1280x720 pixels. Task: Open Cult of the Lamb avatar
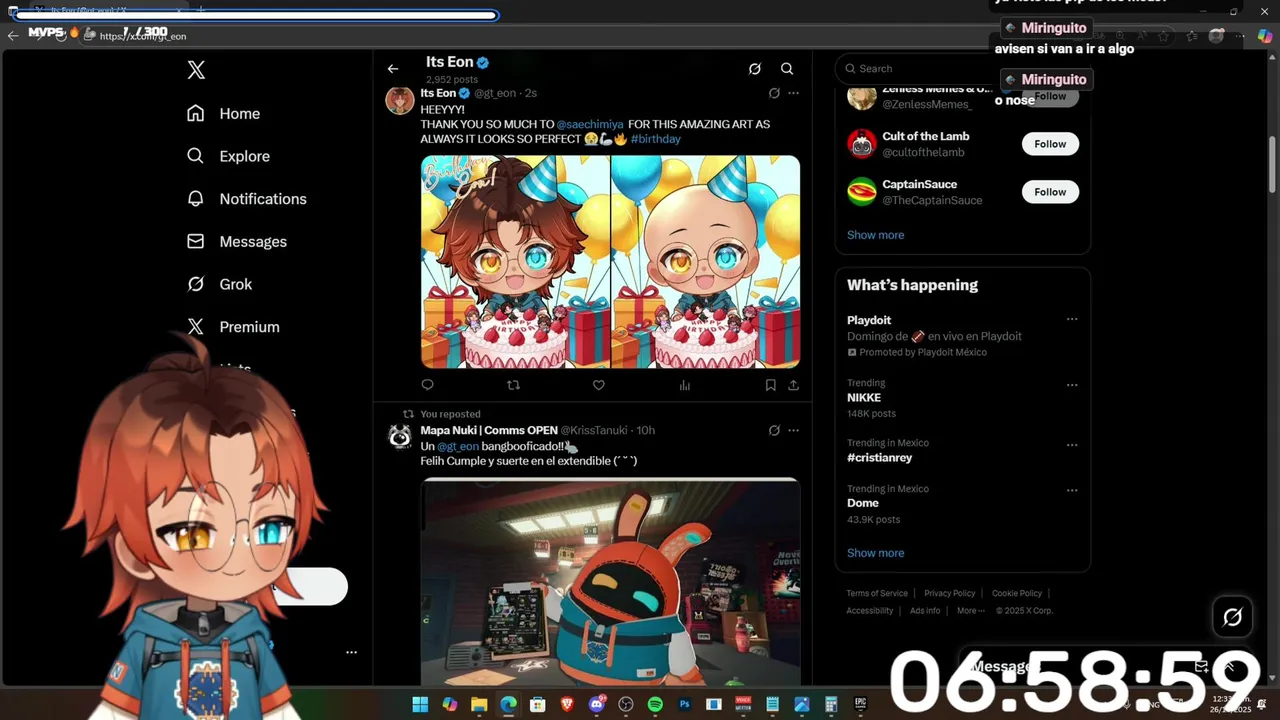[862, 144]
